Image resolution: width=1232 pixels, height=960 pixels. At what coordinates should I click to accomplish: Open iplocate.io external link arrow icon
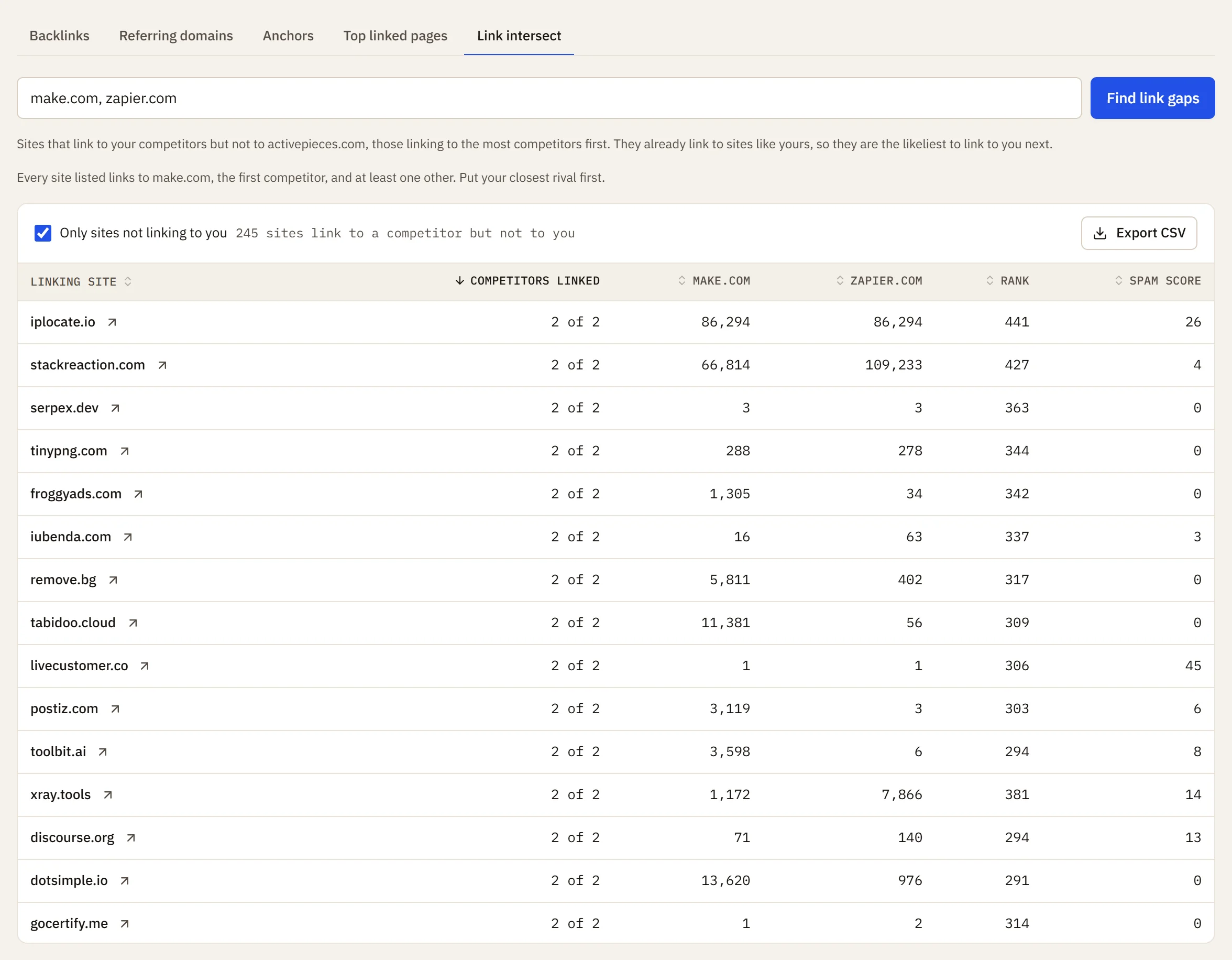tap(112, 322)
